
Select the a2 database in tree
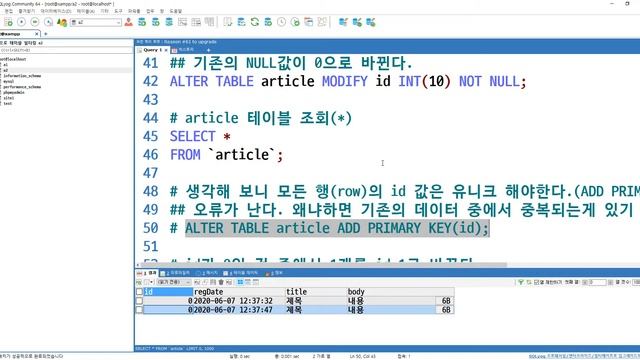[x=5, y=70]
